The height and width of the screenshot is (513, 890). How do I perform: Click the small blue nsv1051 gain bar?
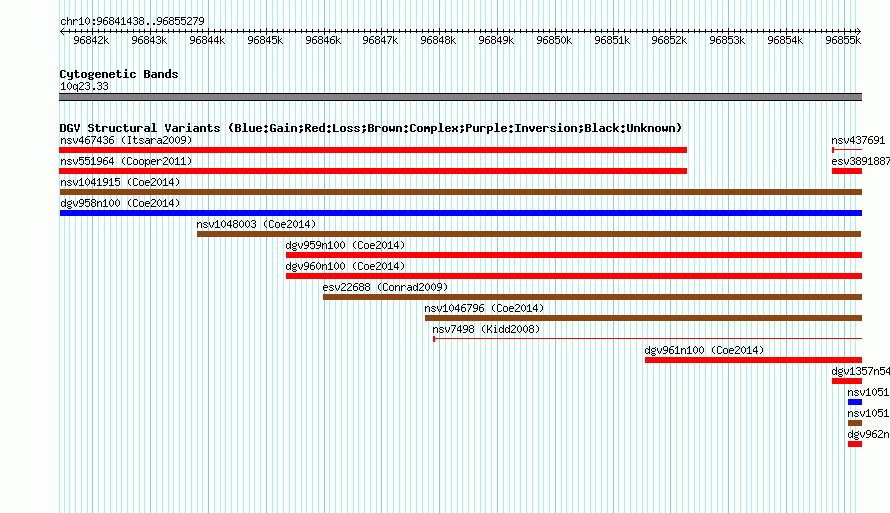point(855,402)
